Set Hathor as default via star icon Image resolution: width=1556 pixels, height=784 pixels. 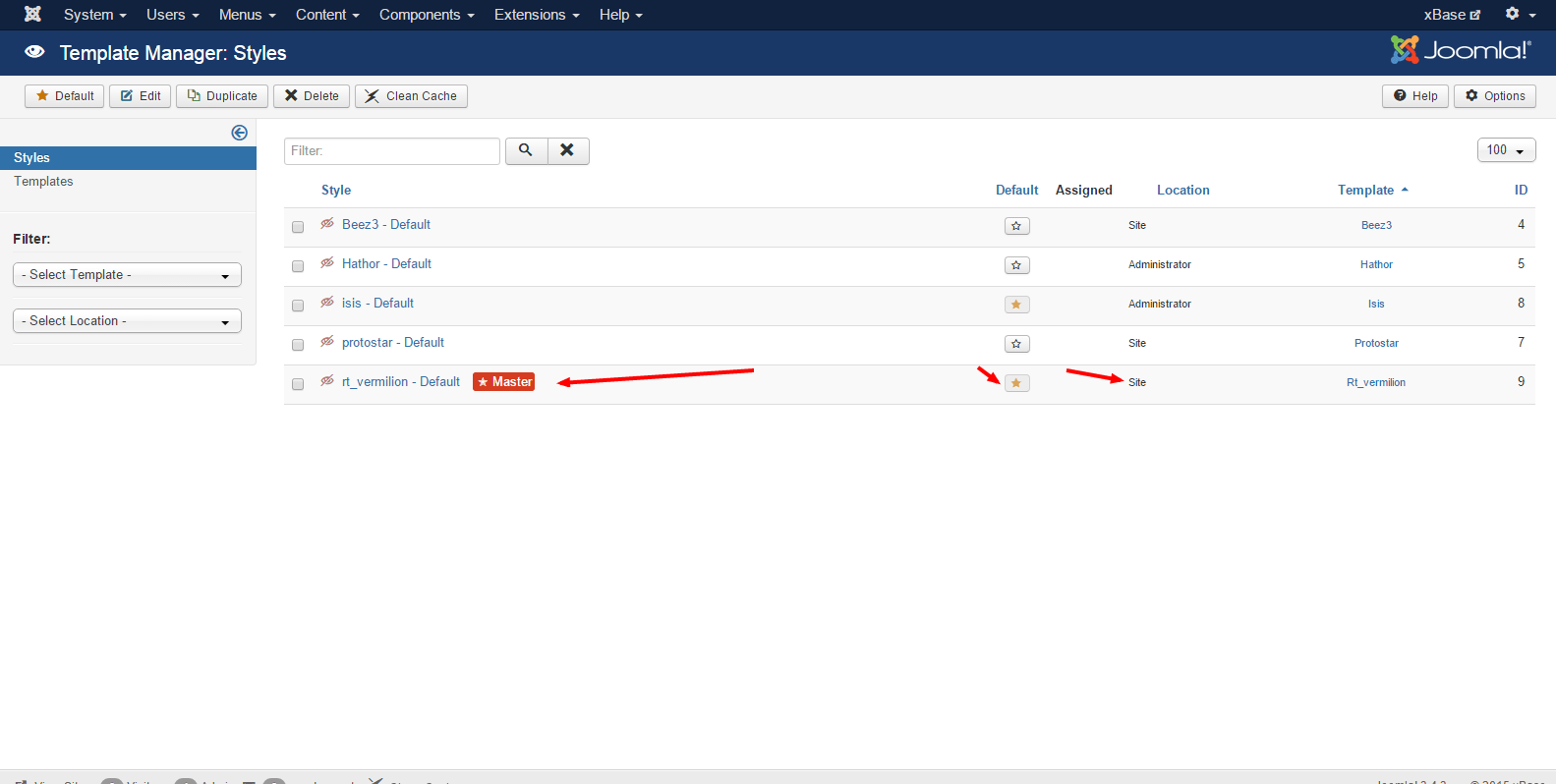pos(1016,265)
